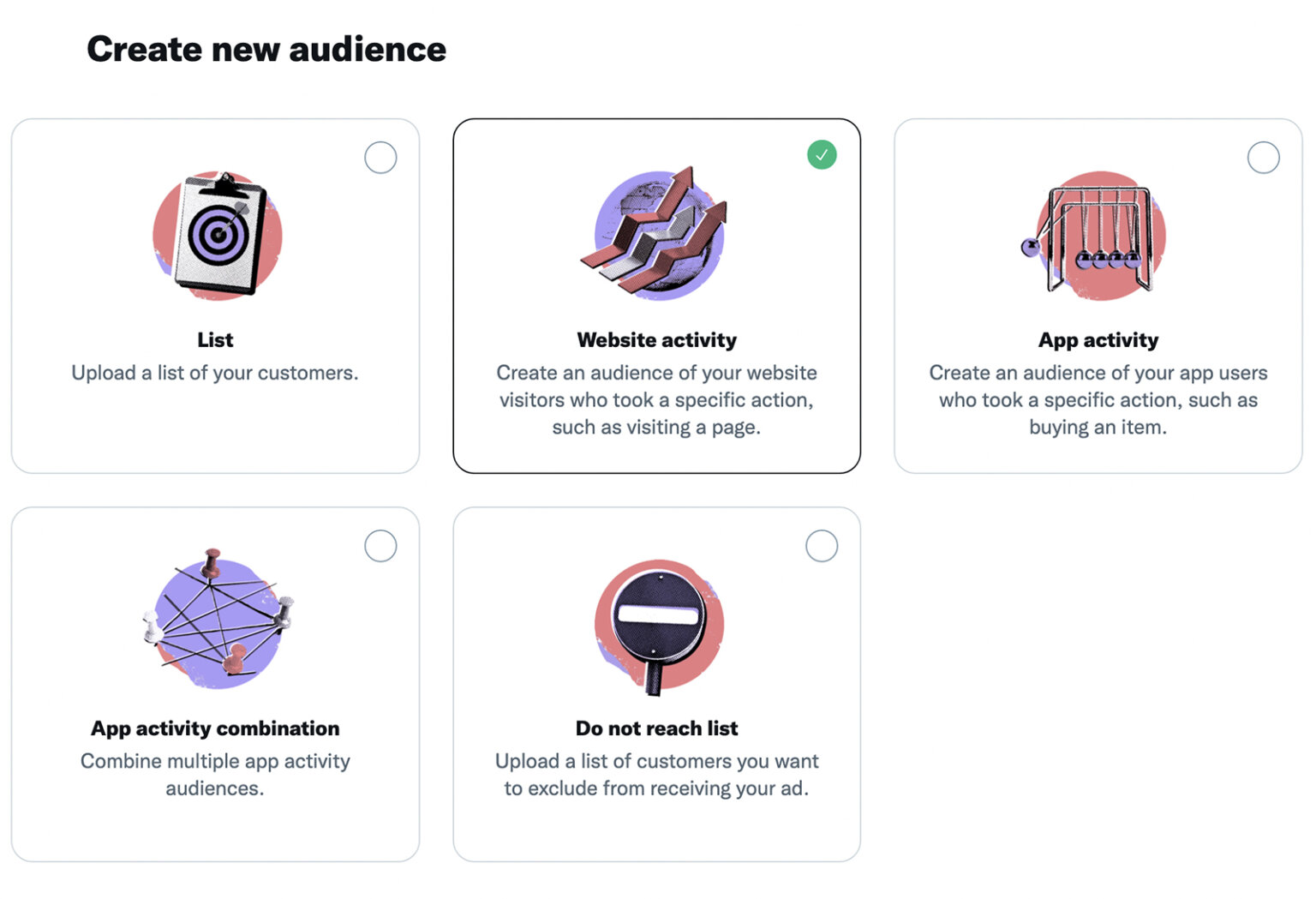Choose the Website activity card
This screenshot has width=1316, height=899.
coord(656,296)
